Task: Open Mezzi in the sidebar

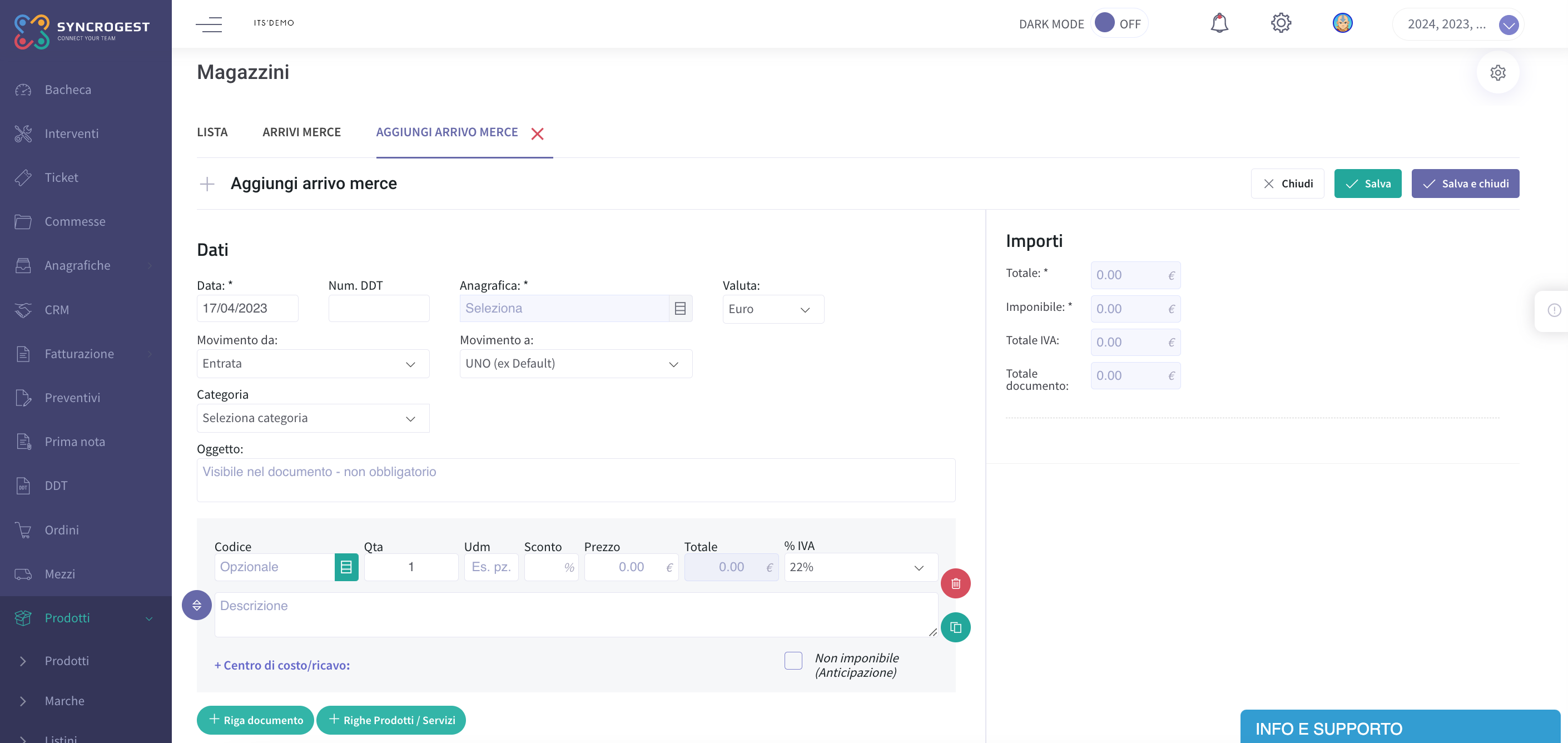Action: point(59,574)
